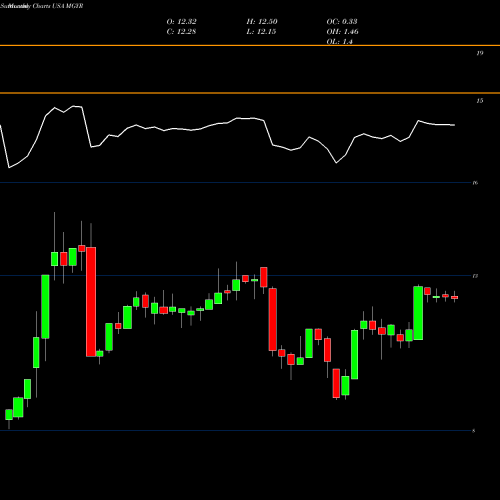Click the close price value 12.28
The height and width of the screenshot is (500, 500).
coord(187,32)
